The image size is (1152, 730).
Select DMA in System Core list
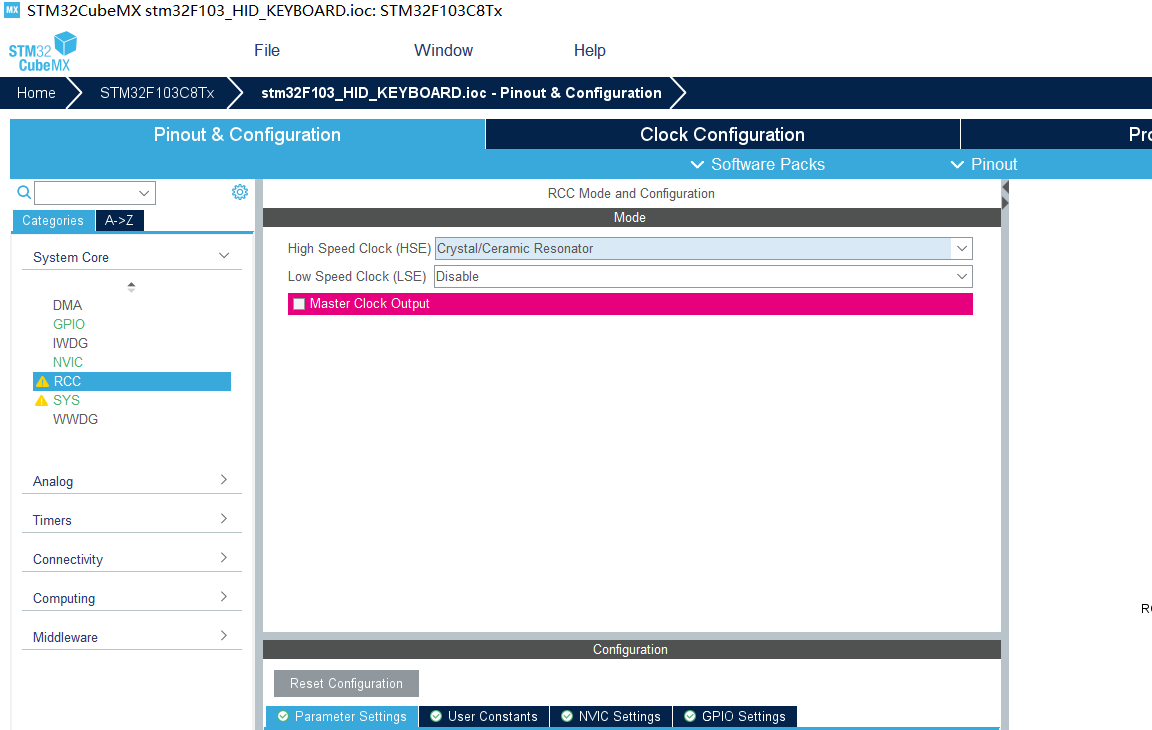tap(68, 305)
